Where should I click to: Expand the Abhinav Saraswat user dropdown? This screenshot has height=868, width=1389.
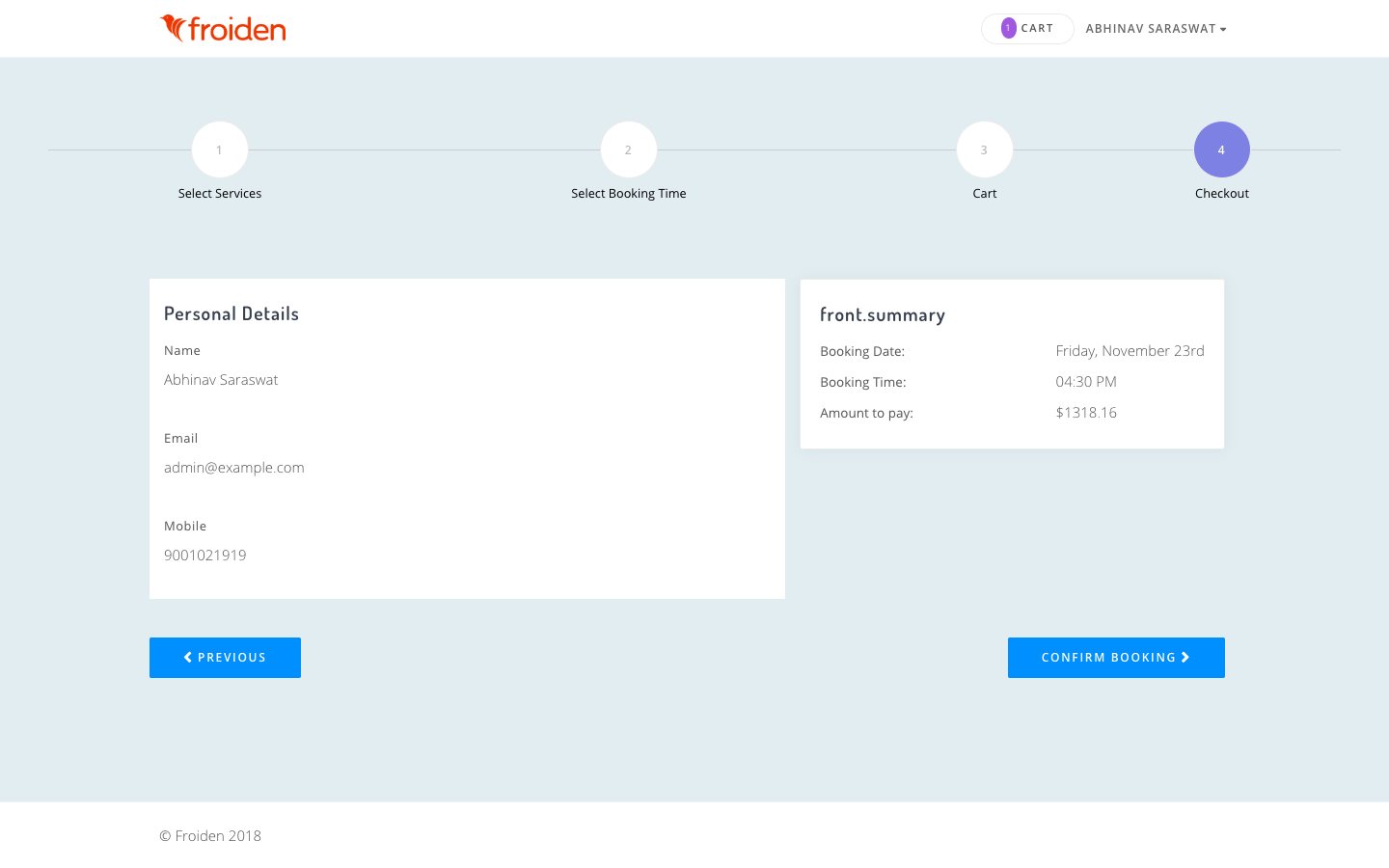pyautogui.click(x=1150, y=29)
